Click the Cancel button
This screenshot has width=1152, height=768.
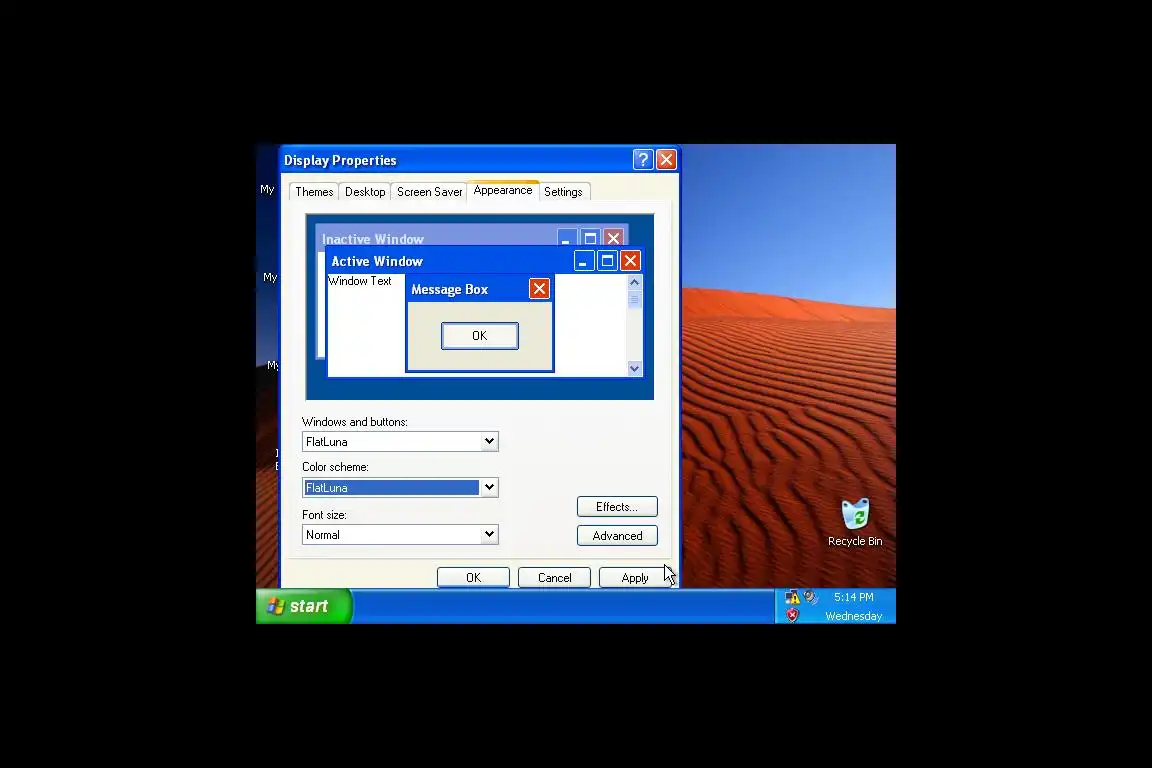click(554, 578)
